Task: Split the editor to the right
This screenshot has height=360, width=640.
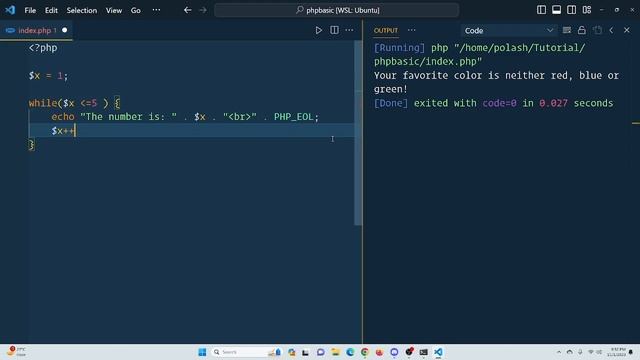Action: pyautogui.click(x=334, y=30)
